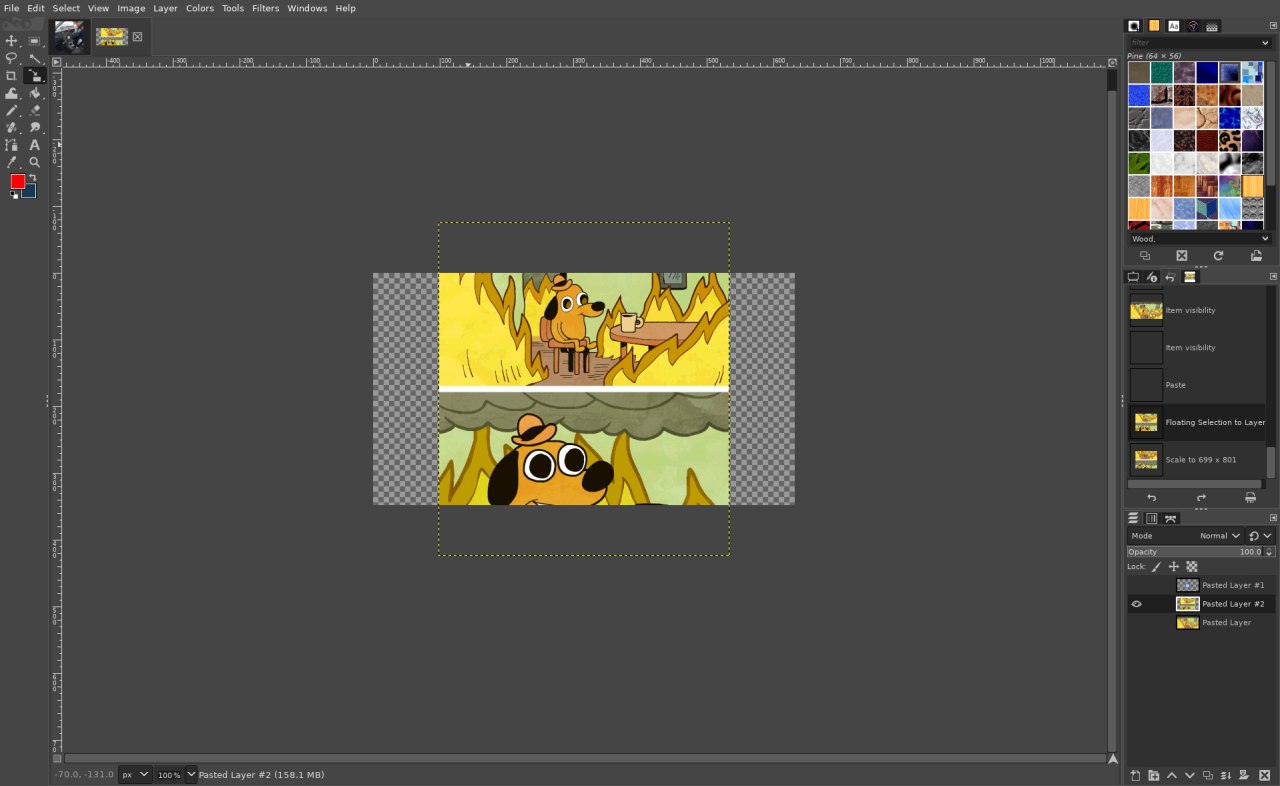Open the Filters menu

tap(266, 8)
